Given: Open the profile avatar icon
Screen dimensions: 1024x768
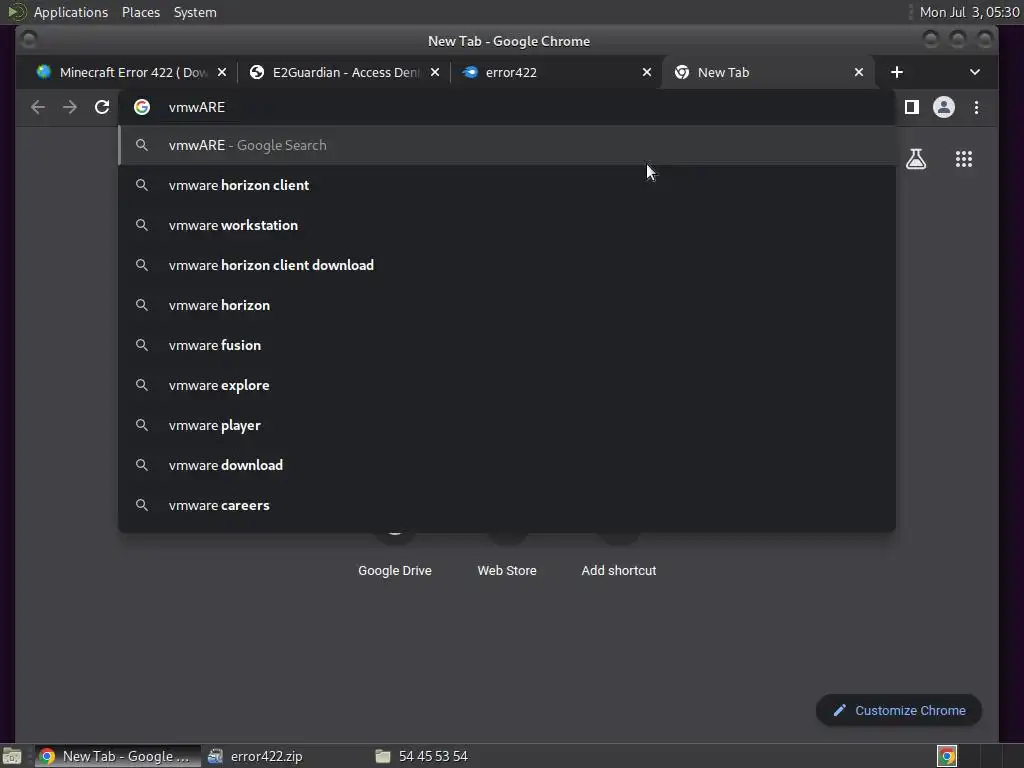Looking at the screenshot, I should coord(944,107).
